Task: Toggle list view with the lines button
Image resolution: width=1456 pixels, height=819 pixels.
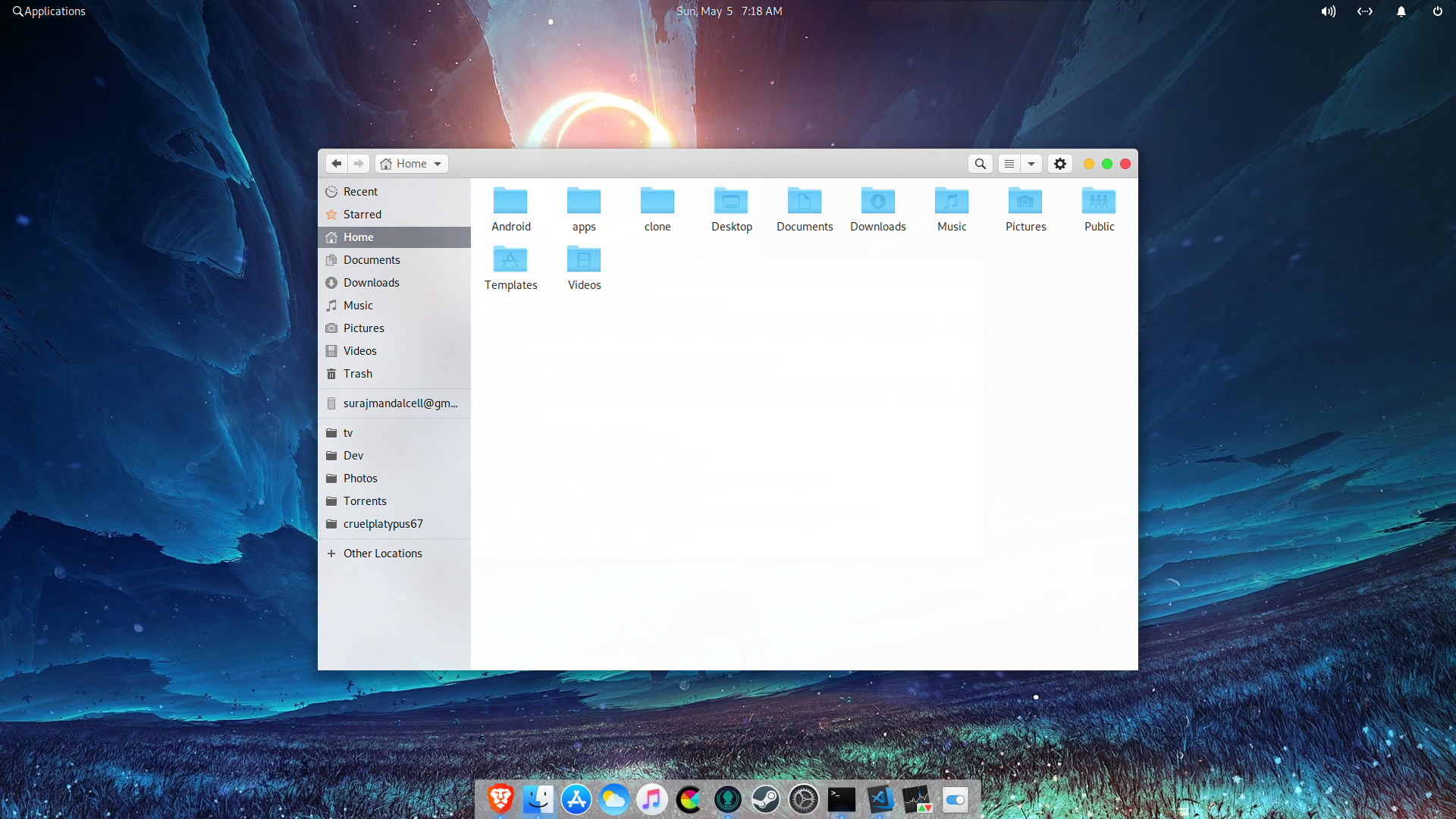Action: tap(1009, 164)
